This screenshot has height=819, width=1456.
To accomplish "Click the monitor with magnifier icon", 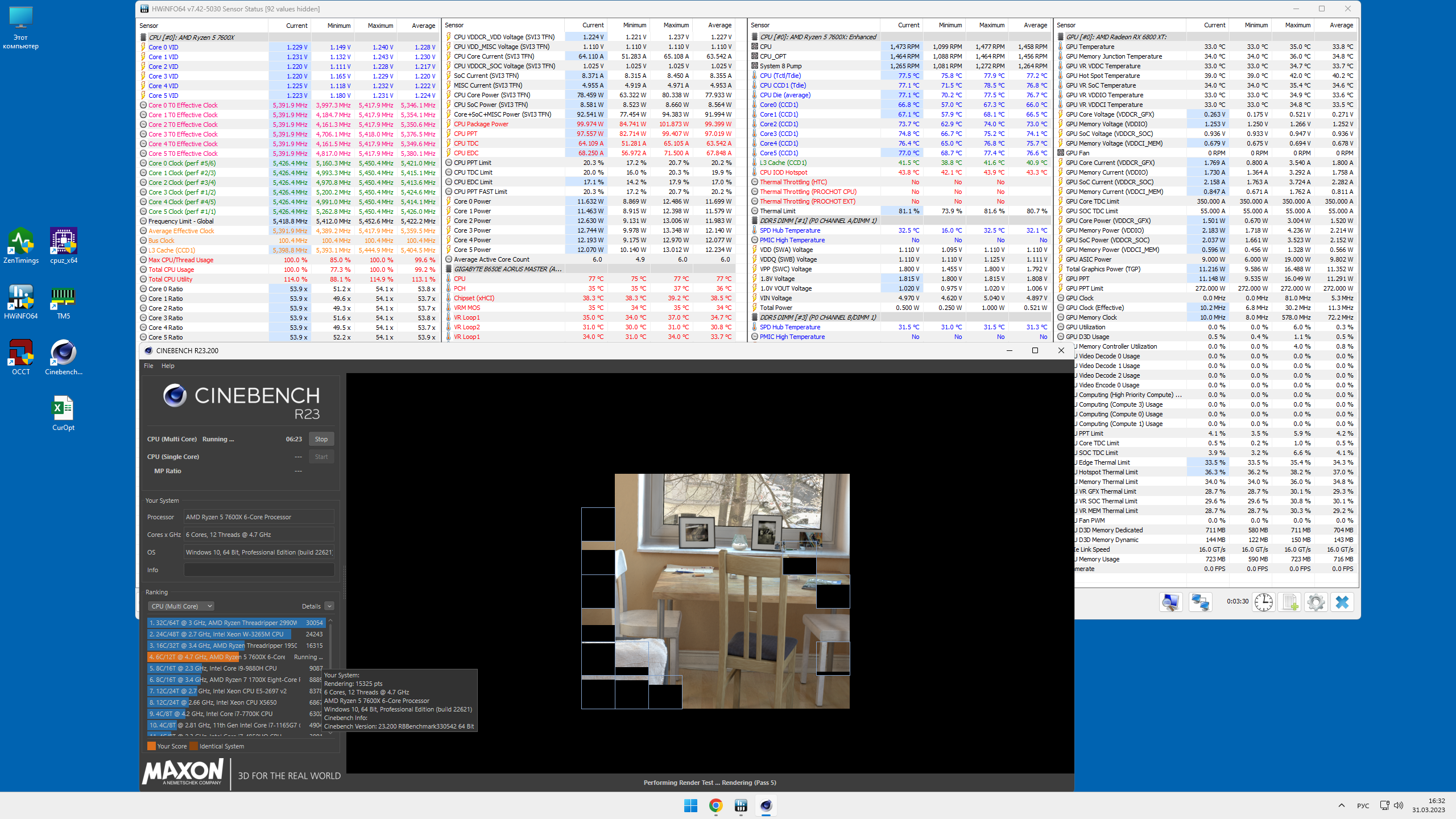I will pos(1170,602).
